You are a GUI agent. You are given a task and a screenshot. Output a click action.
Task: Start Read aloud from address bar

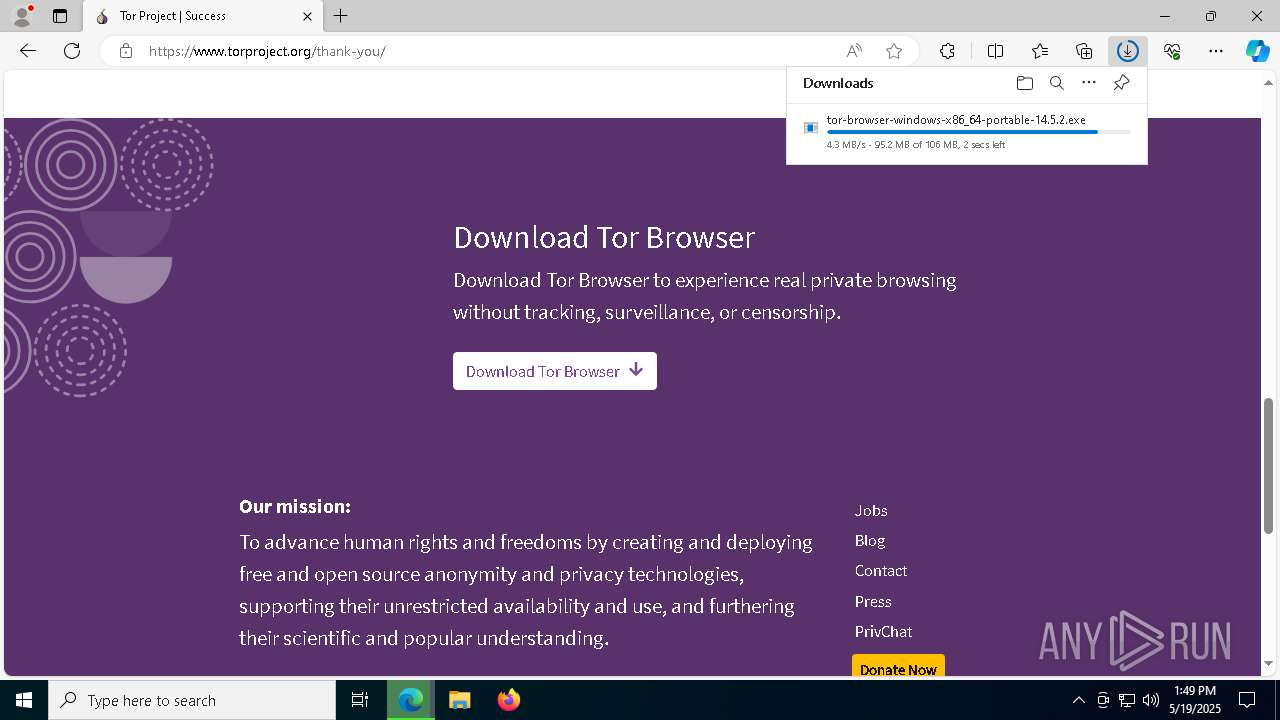tap(854, 51)
